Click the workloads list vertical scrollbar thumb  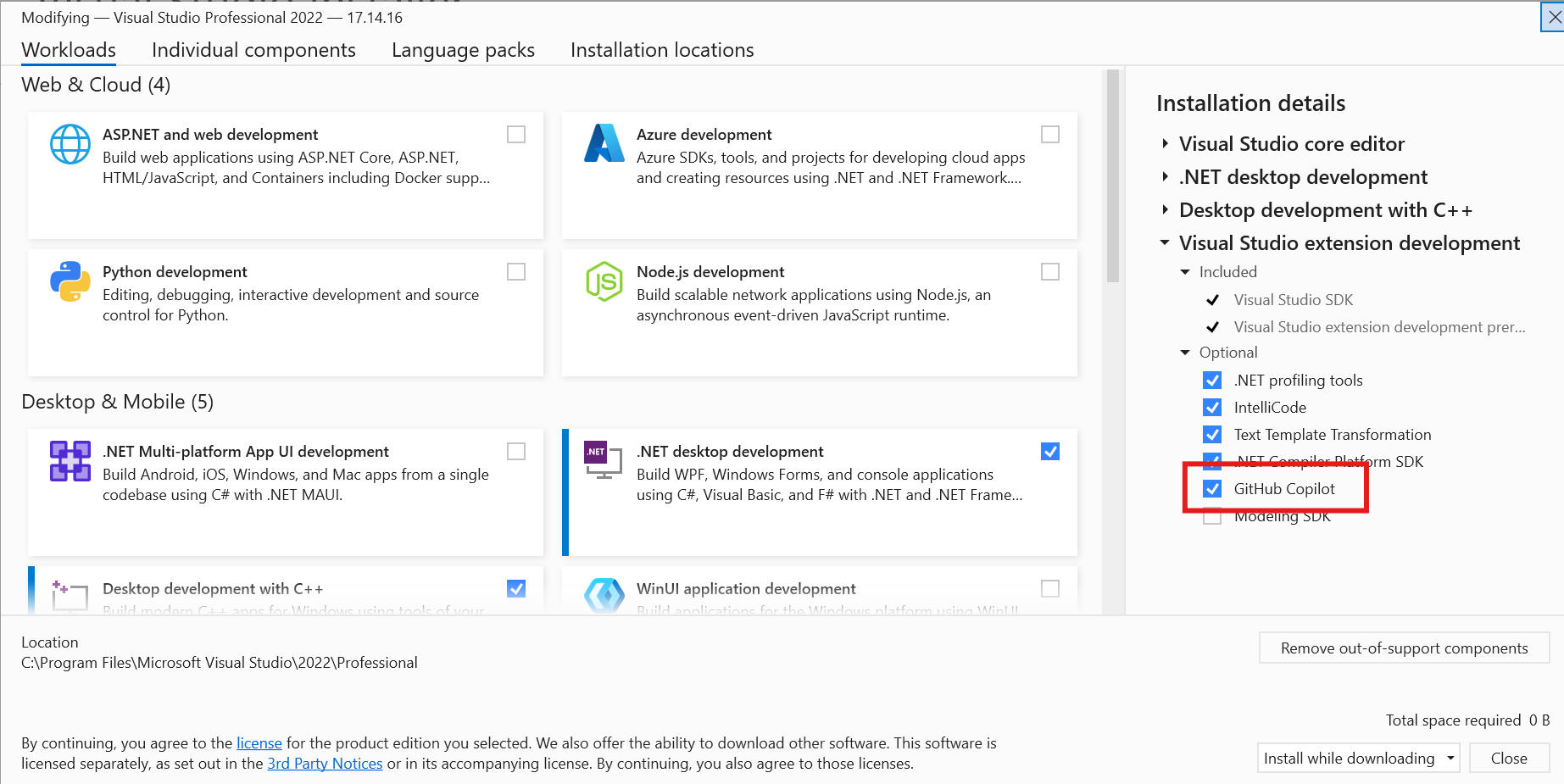(1113, 176)
